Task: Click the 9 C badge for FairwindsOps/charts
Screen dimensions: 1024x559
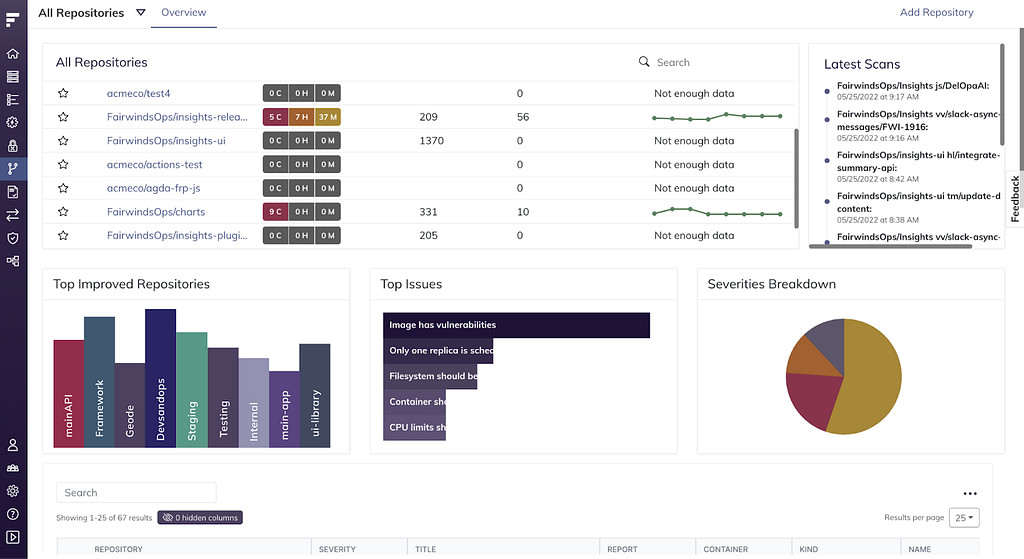Action: pos(276,212)
